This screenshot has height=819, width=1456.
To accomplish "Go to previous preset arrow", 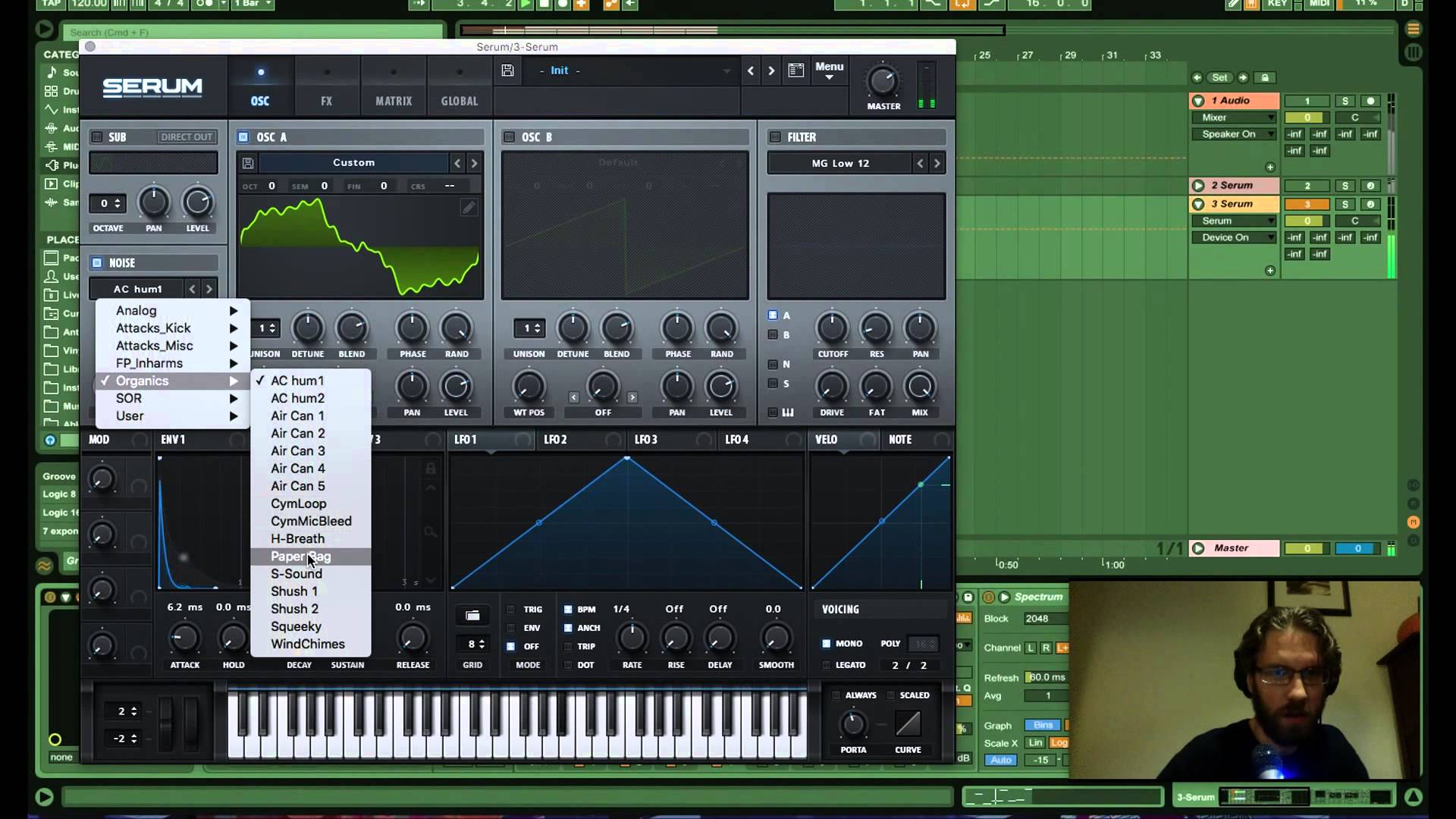I will pos(751,71).
